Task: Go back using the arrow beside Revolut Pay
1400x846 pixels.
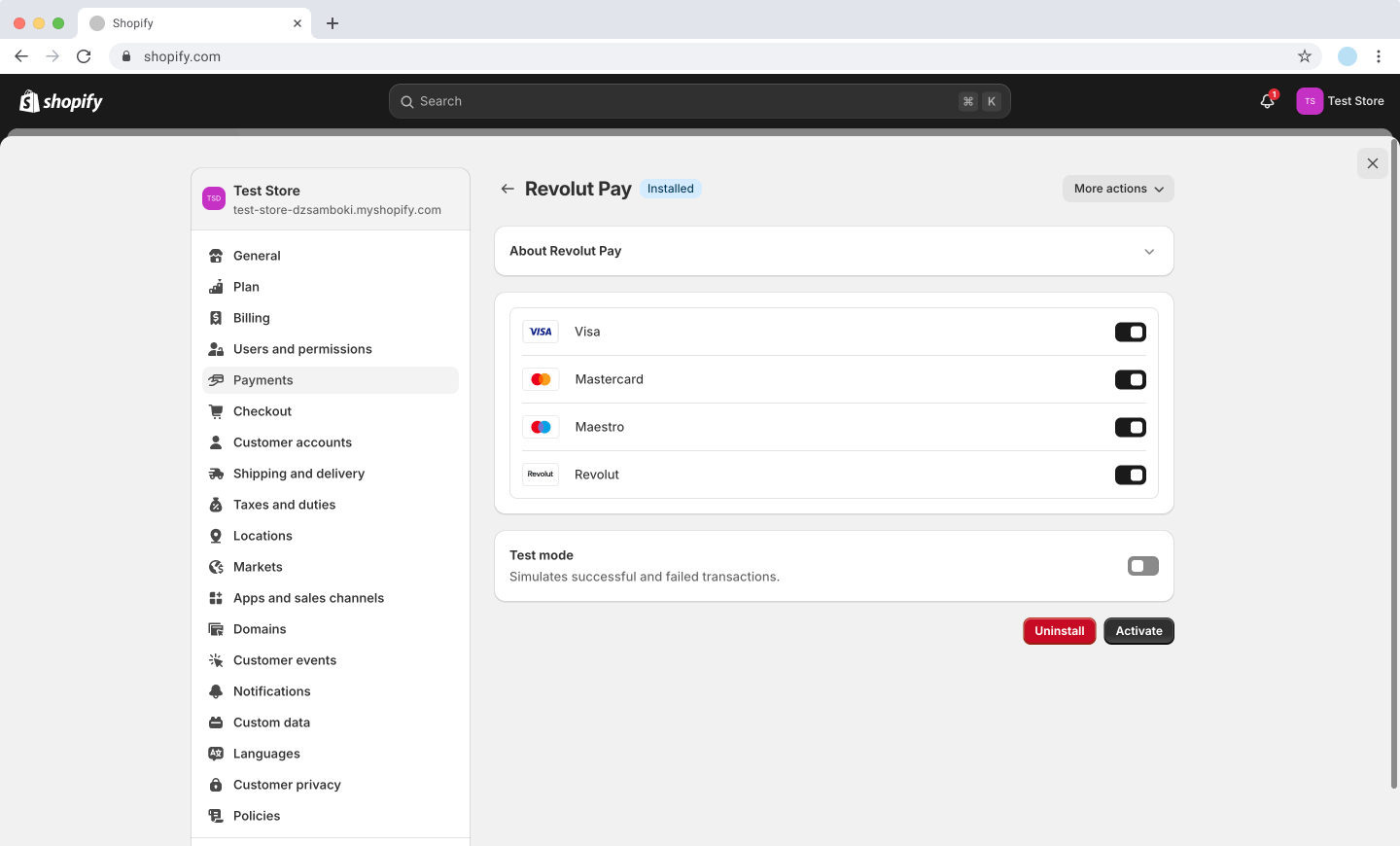Action: tap(507, 189)
